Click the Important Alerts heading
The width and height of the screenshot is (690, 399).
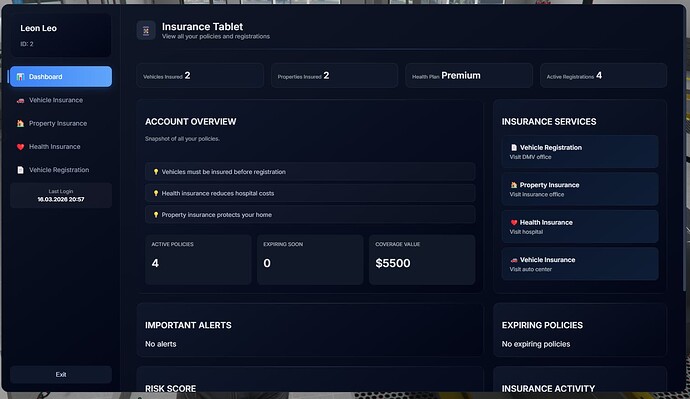point(188,326)
